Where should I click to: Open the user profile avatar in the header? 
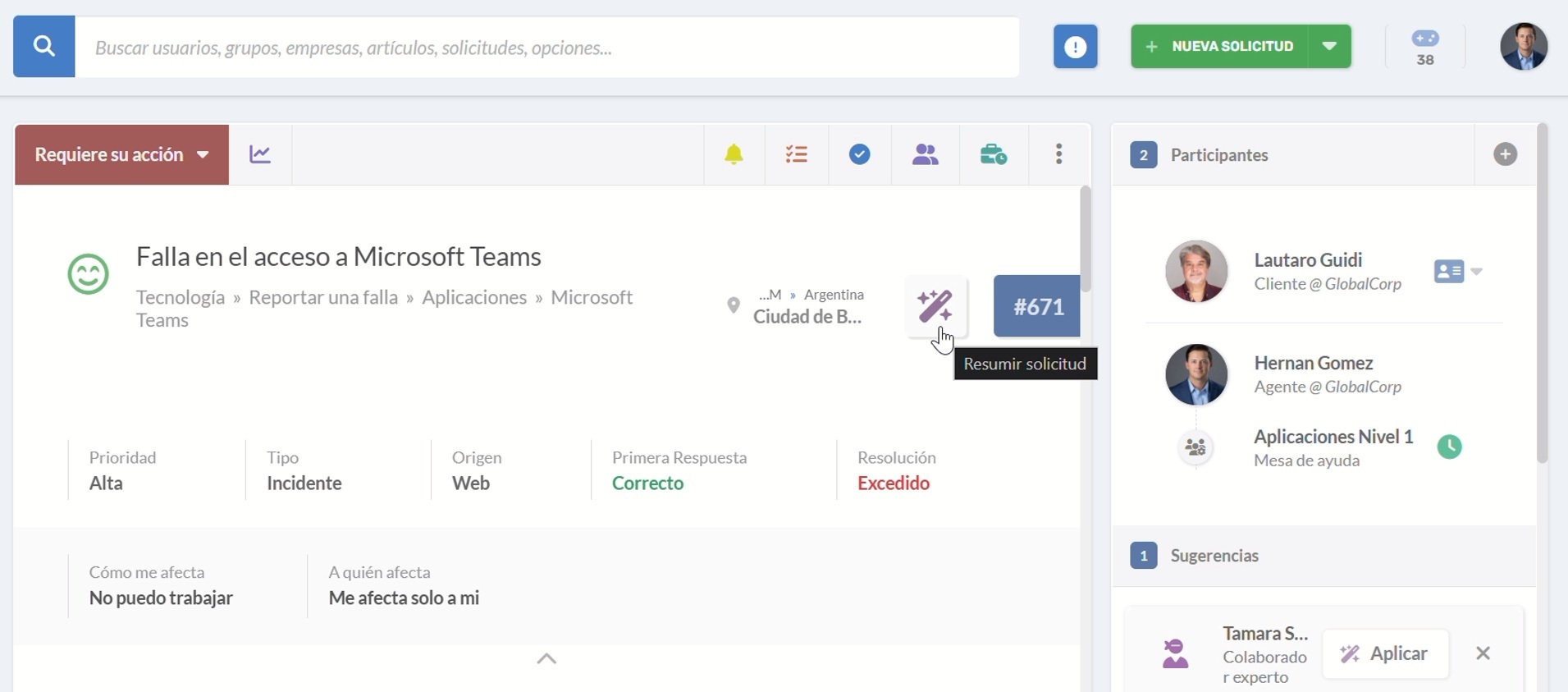pos(1524,47)
